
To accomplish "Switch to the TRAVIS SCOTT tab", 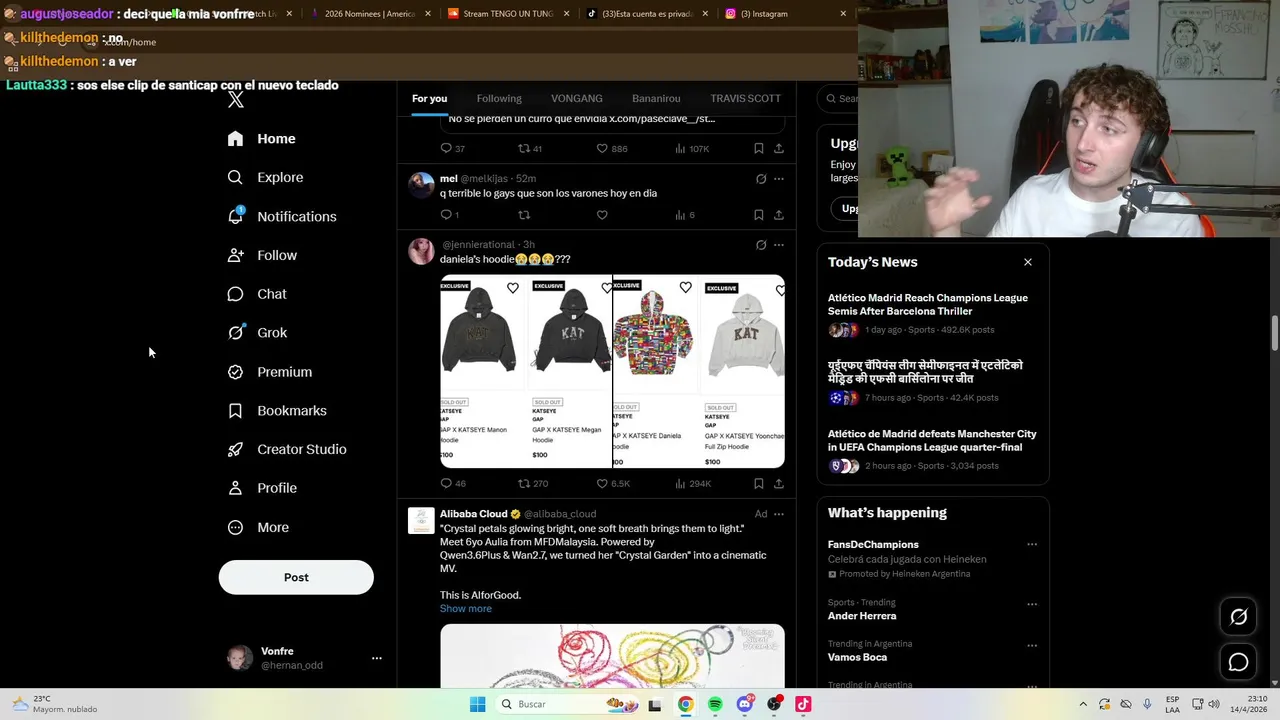I will click(745, 98).
